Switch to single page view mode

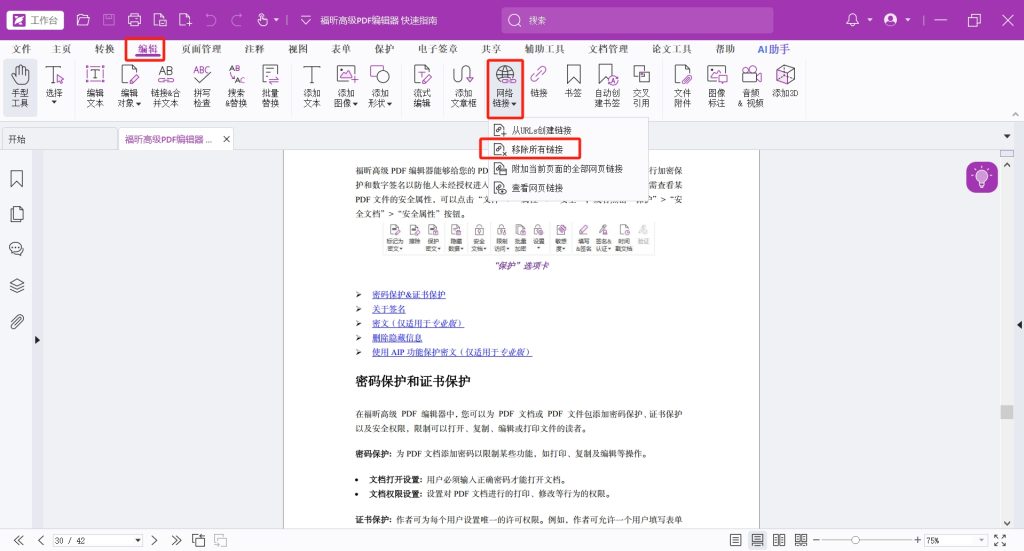(x=736, y=540)
